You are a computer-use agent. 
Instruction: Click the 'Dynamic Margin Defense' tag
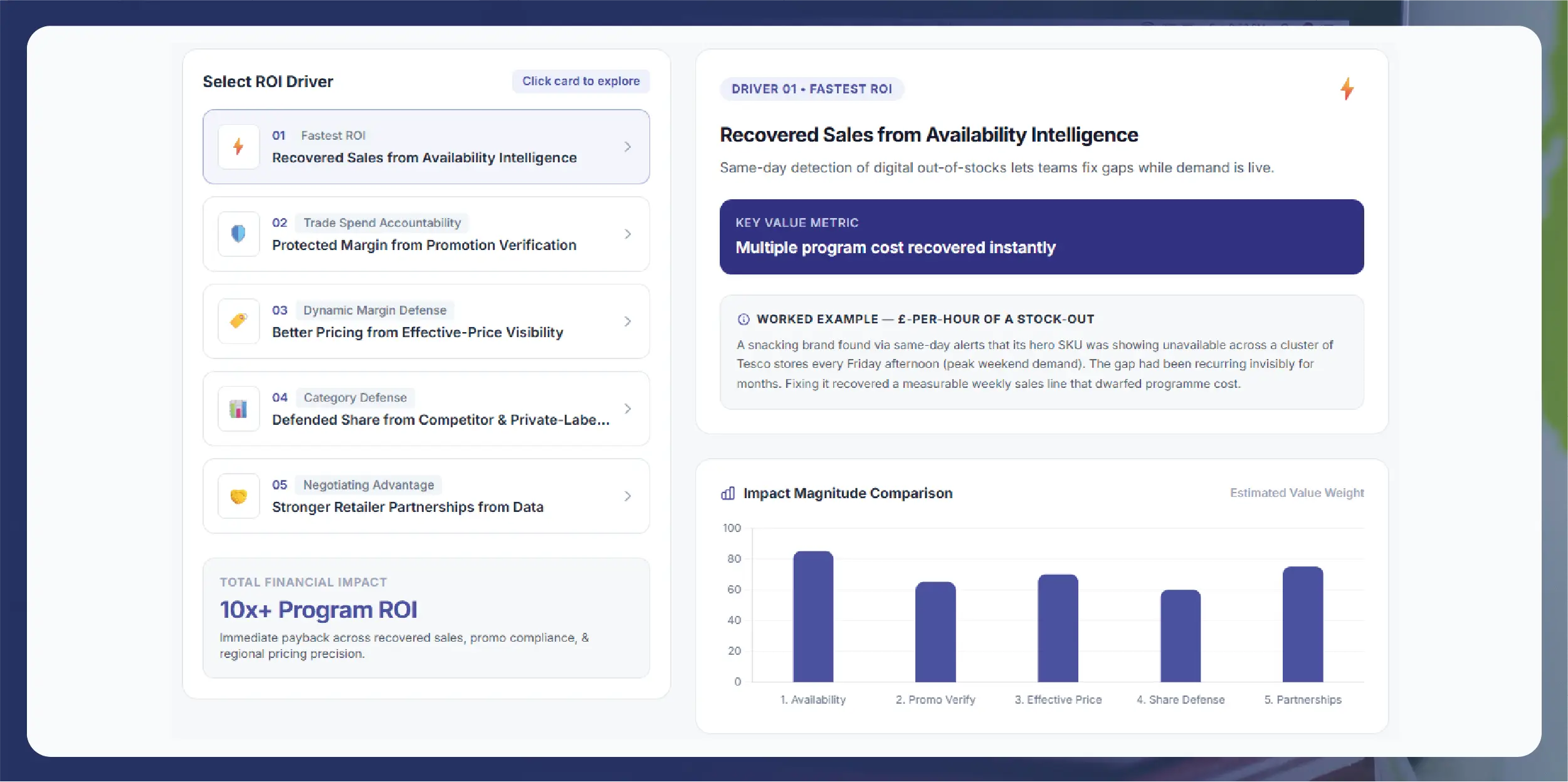click(x=375, y=310)
